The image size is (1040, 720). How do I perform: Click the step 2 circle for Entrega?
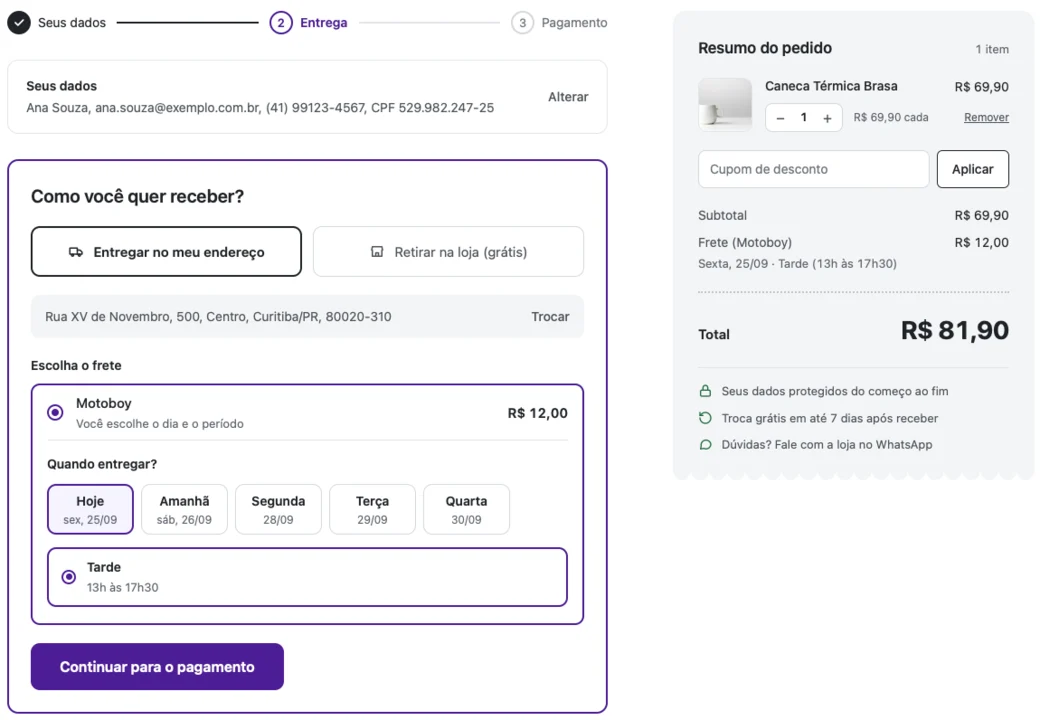[x=281, y=23]
